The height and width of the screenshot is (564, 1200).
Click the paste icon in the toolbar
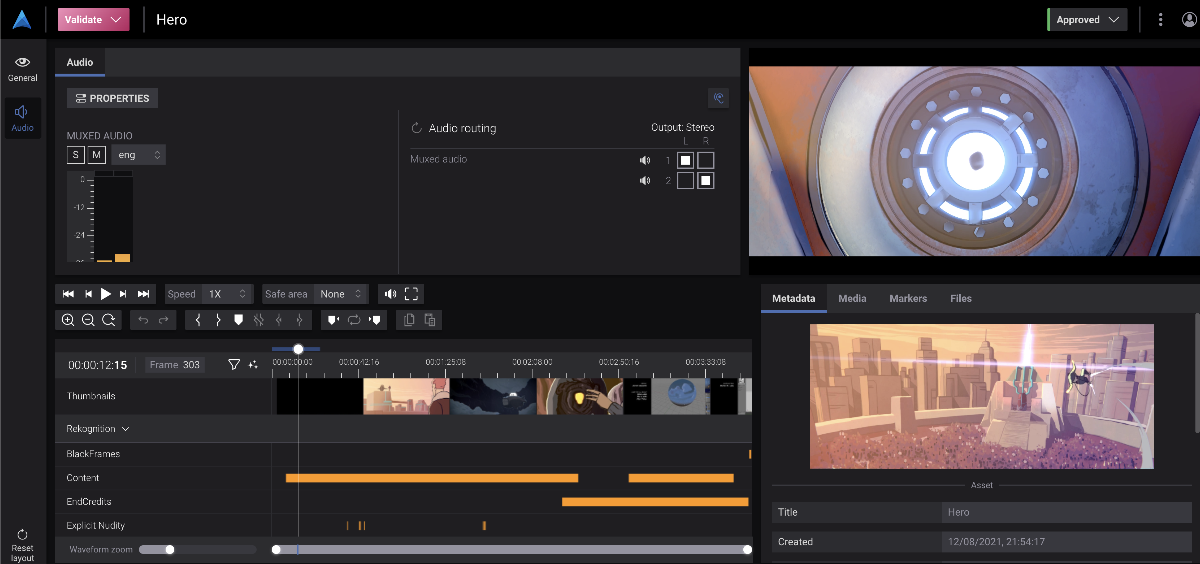click(430, 320)
